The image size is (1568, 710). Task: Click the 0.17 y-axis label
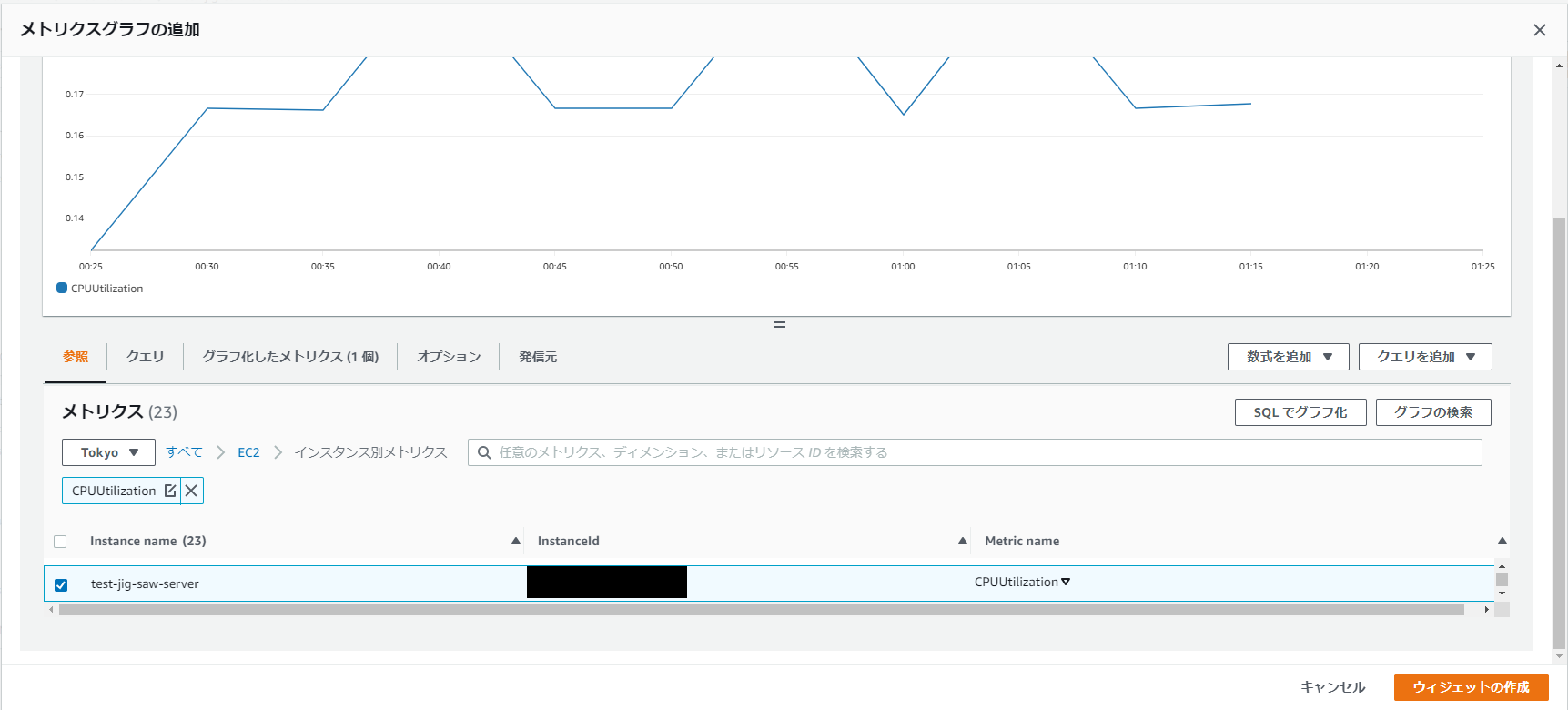point(75,94)
